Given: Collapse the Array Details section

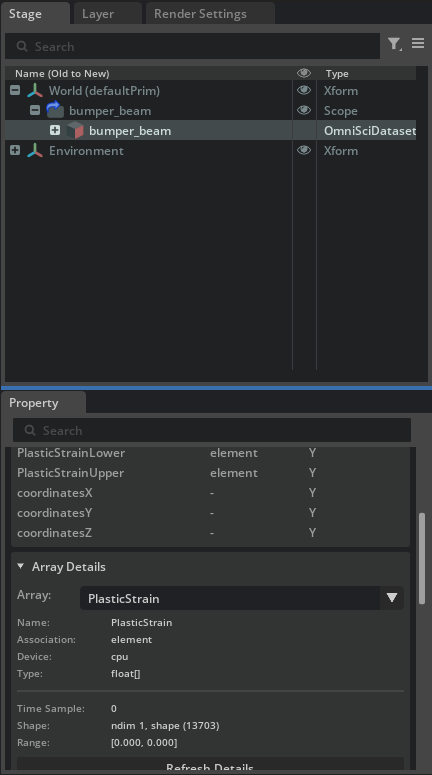Looking at the screenshot, I should [21, 566].
